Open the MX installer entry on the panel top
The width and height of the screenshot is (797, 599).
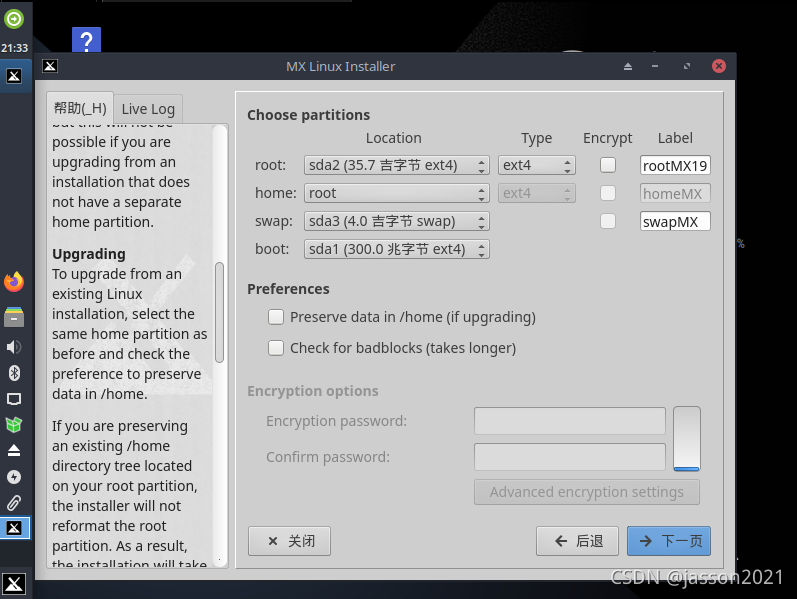pyautogui.click(x=14, y=76)
